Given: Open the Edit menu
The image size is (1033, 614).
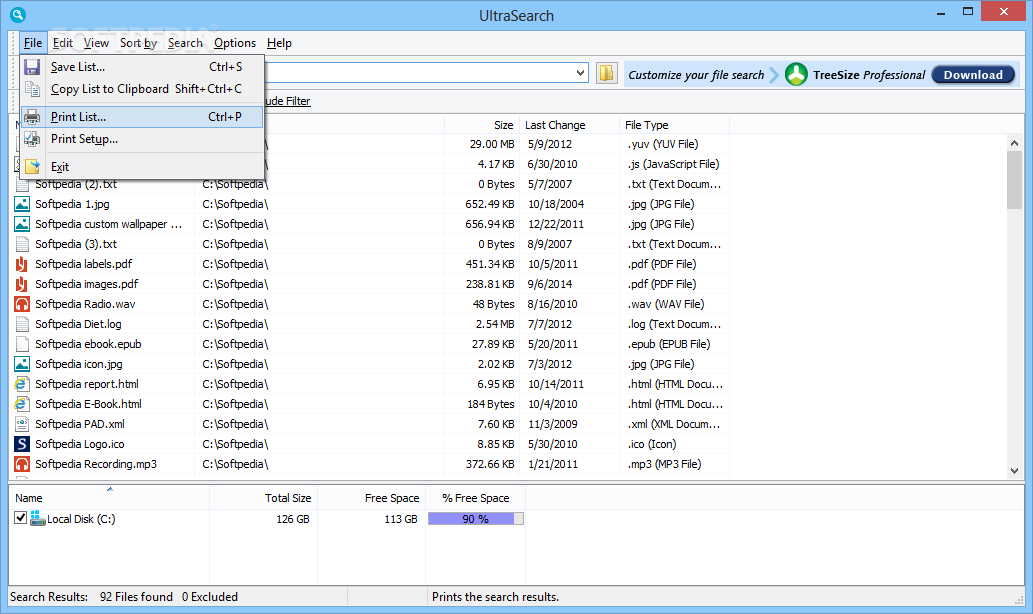Looking at the screenshot, I should (x=63, y=43).
